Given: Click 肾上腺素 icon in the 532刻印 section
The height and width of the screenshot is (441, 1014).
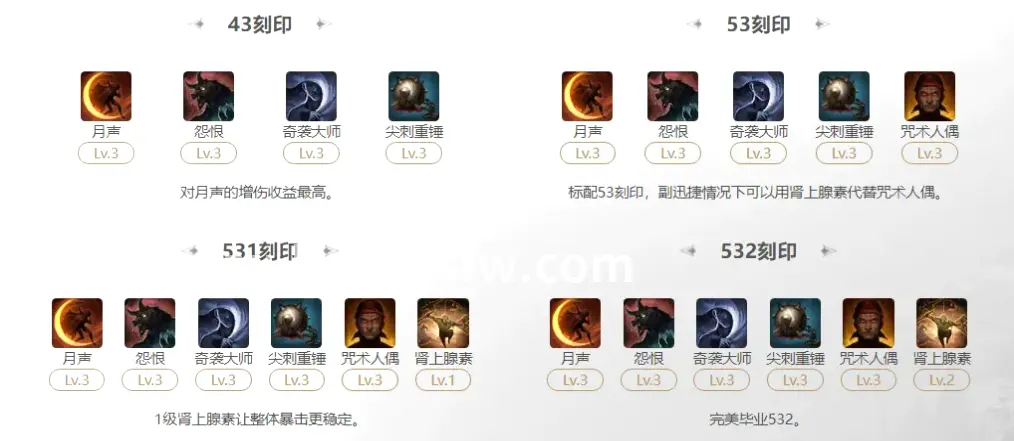Looking at the screenshot, I should (x=942, y=323).
